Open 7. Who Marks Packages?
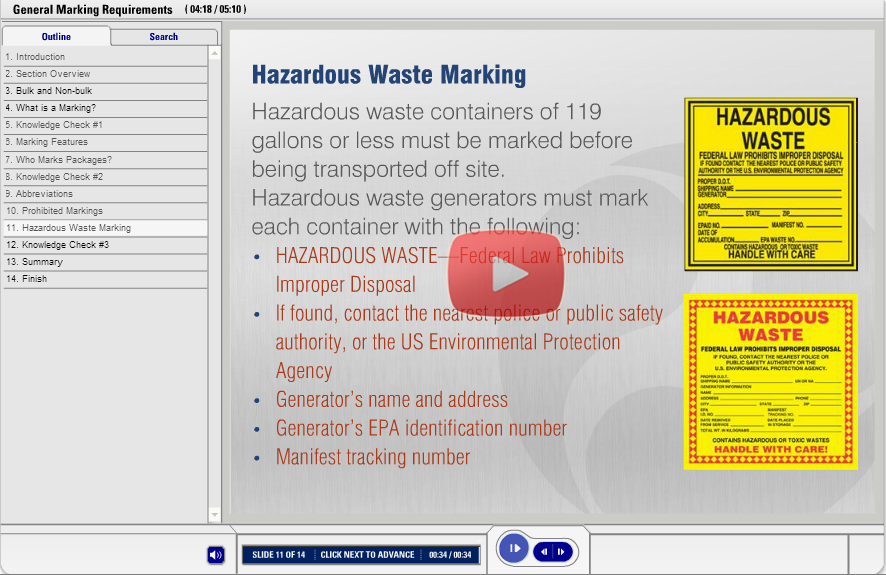Image resolution: width=886 pixels, height=575 pixels. click(x=105, y=160)
